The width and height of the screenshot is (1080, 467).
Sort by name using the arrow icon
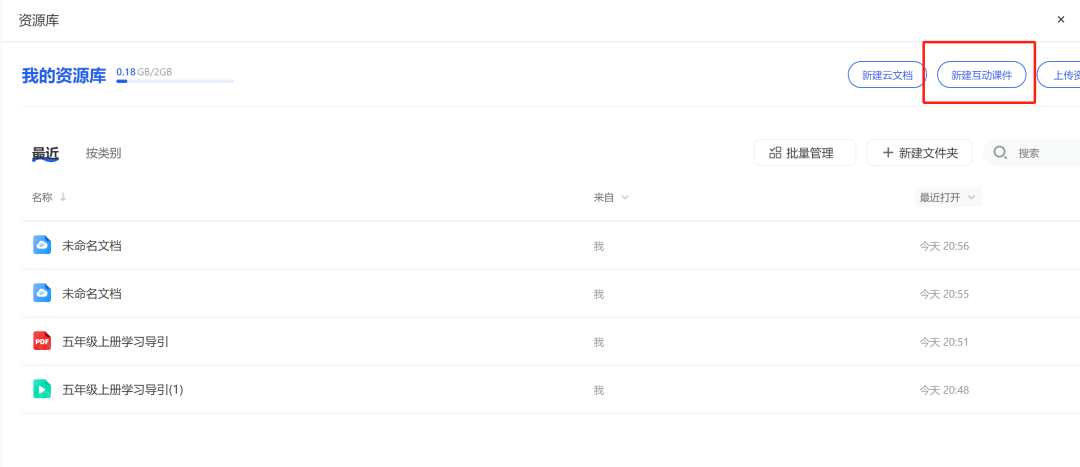click(x=64, y=197)
